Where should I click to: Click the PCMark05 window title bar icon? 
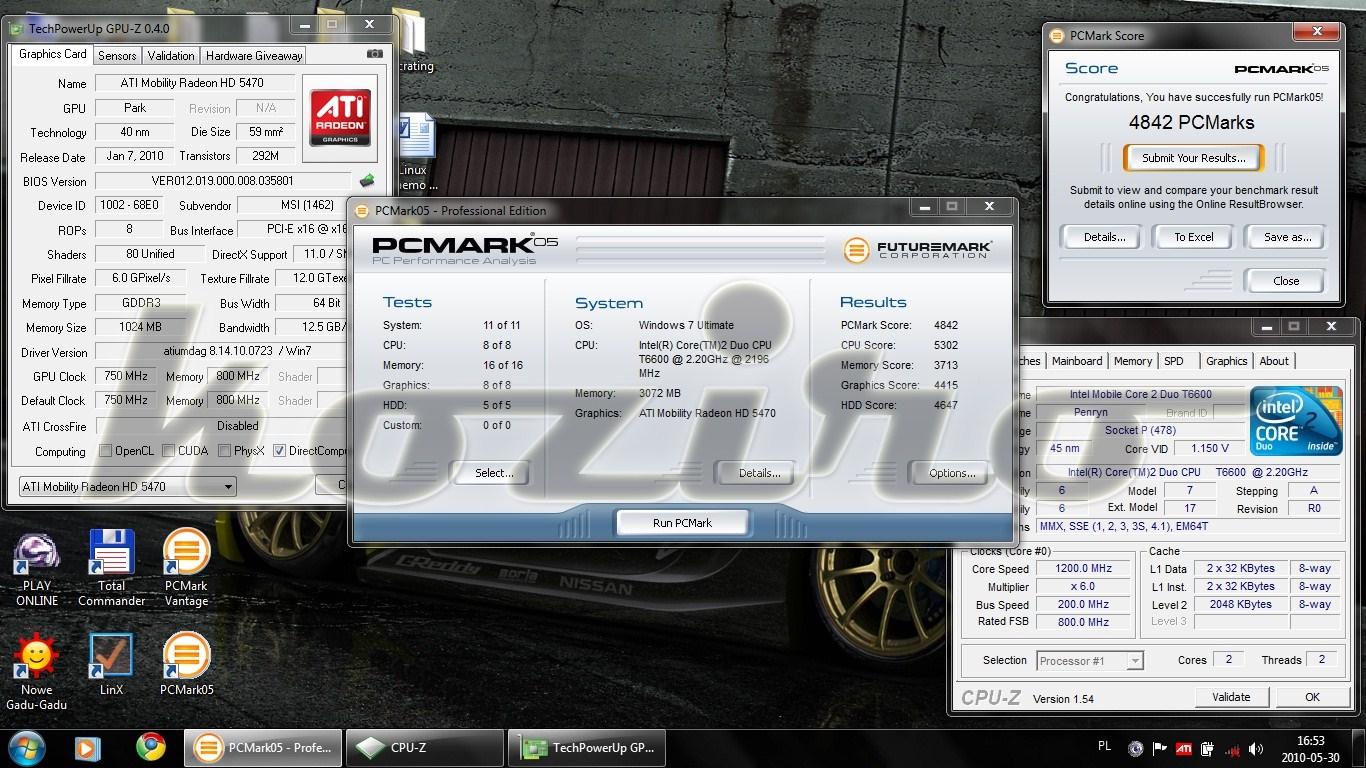(x=362, y=211)
